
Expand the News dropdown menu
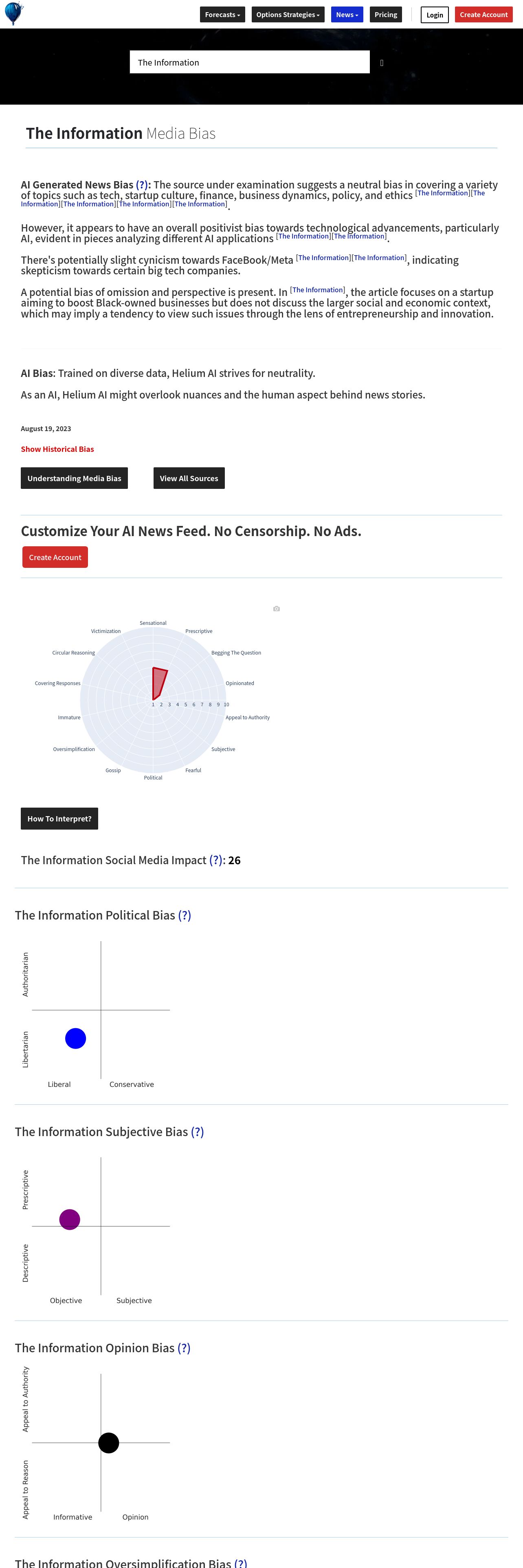click(347, 15)
